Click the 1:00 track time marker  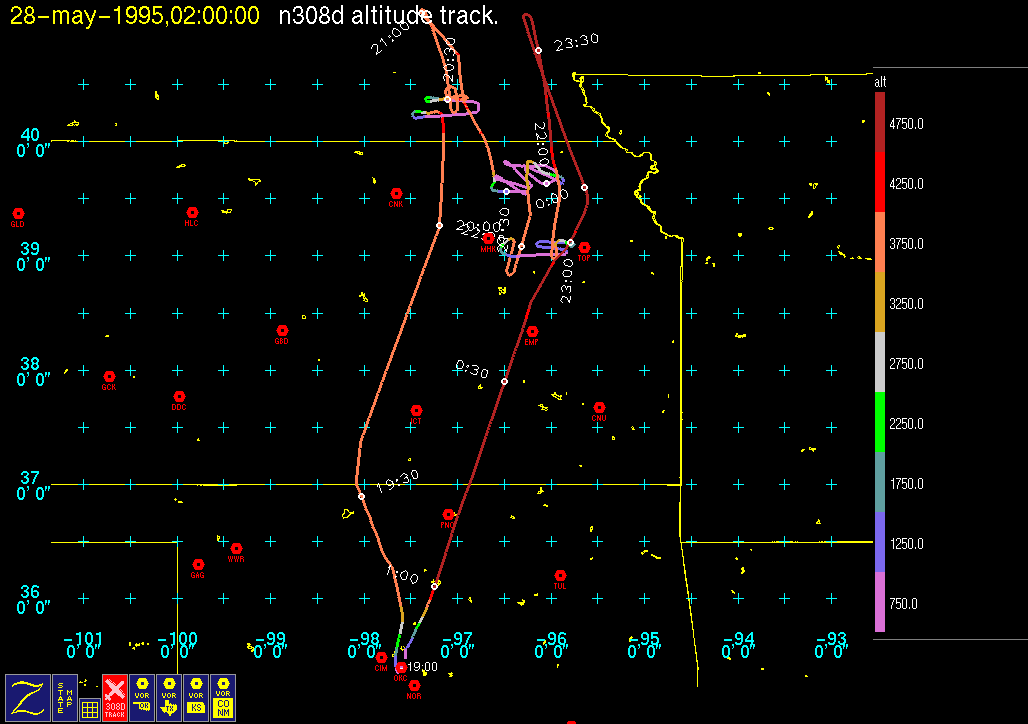(x=434, y=586)
